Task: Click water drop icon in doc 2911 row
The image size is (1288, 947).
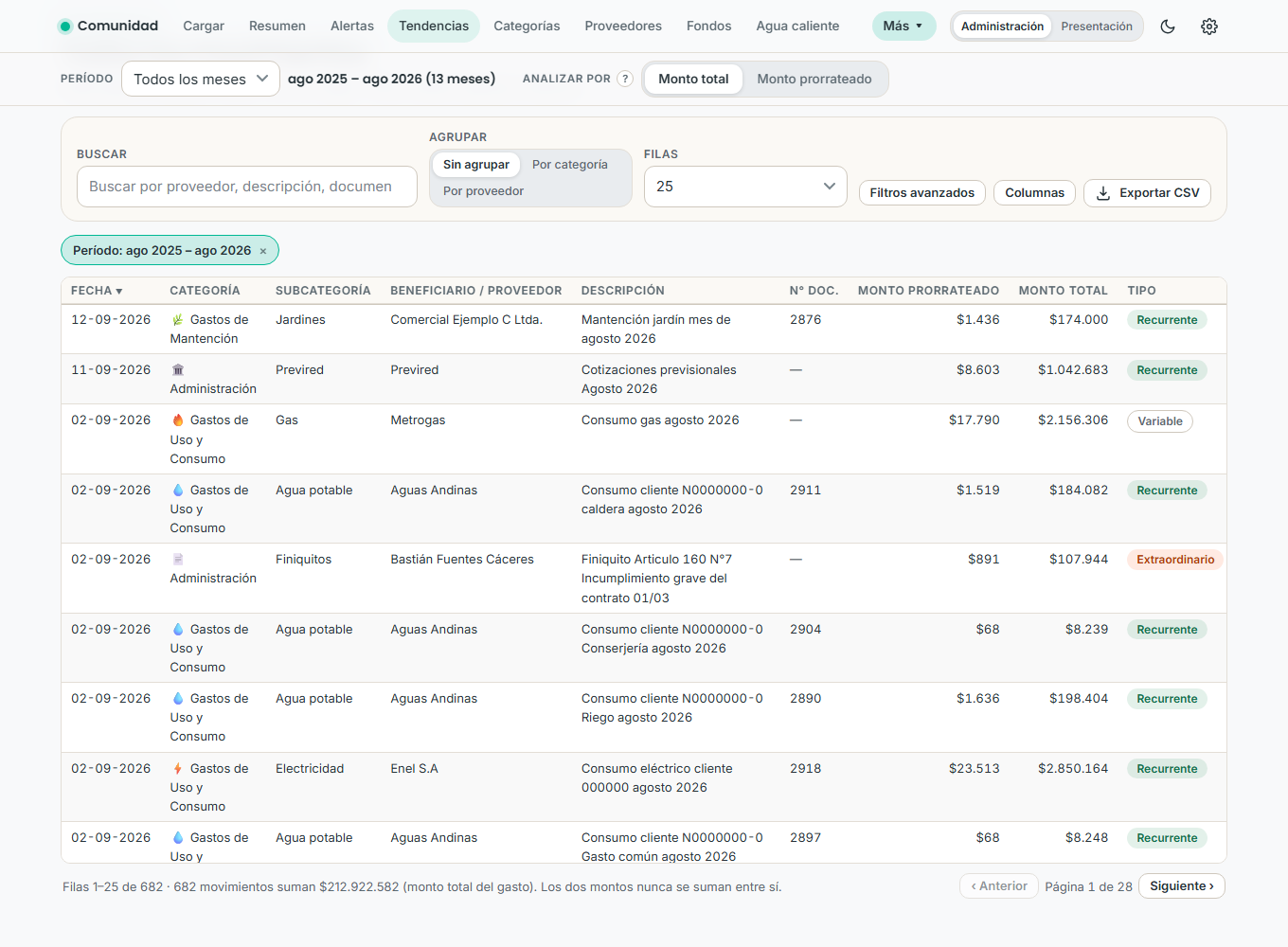Action: click(177, 491)
